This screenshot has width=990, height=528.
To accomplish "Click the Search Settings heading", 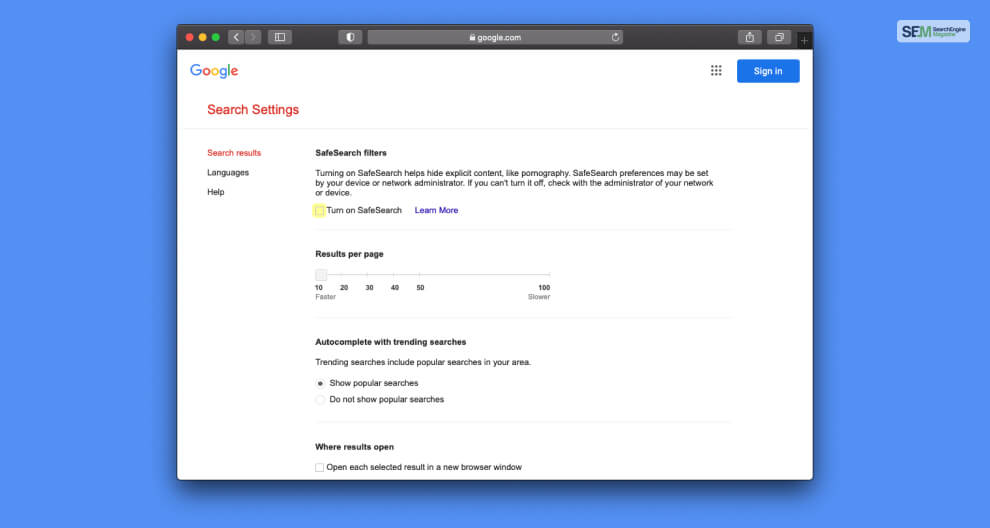I will pos(253,110).
